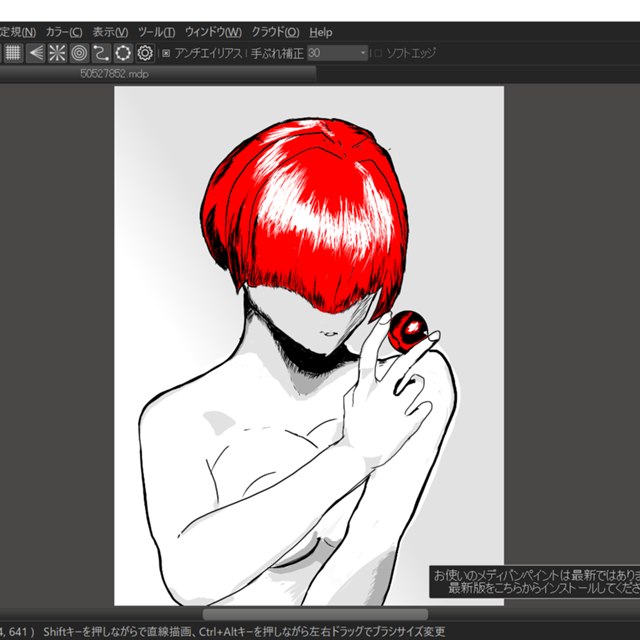Click the horizontal canvas scrollbar
This screenshot has width=640, height=640.
coord(315,614)
